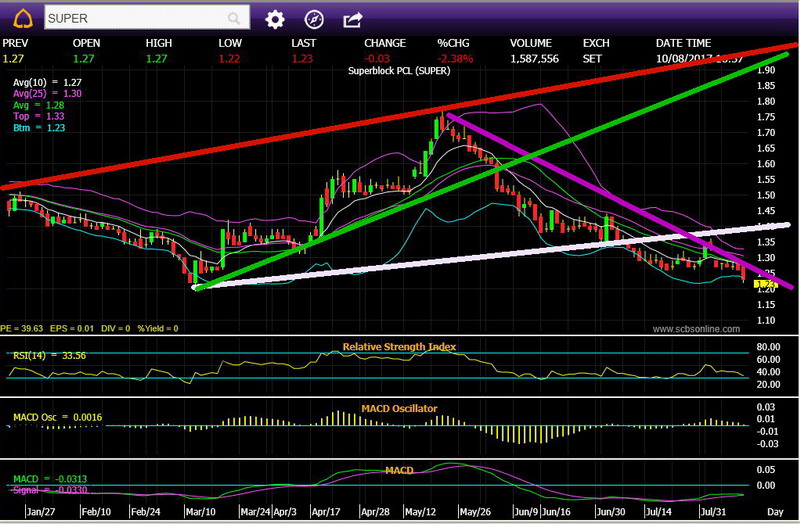Image resolution: width=800 pixels, height=524 pixels.
Task: Click the Relative Strength Index title
Action: point(399,347)
